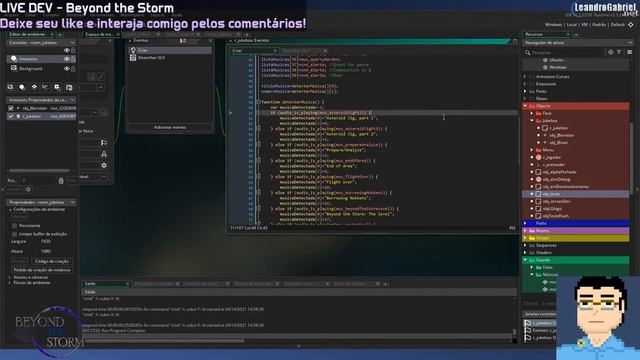Click the padlock icon beside grid snap field
640x360 pixels.
click(x=61, y=180)
